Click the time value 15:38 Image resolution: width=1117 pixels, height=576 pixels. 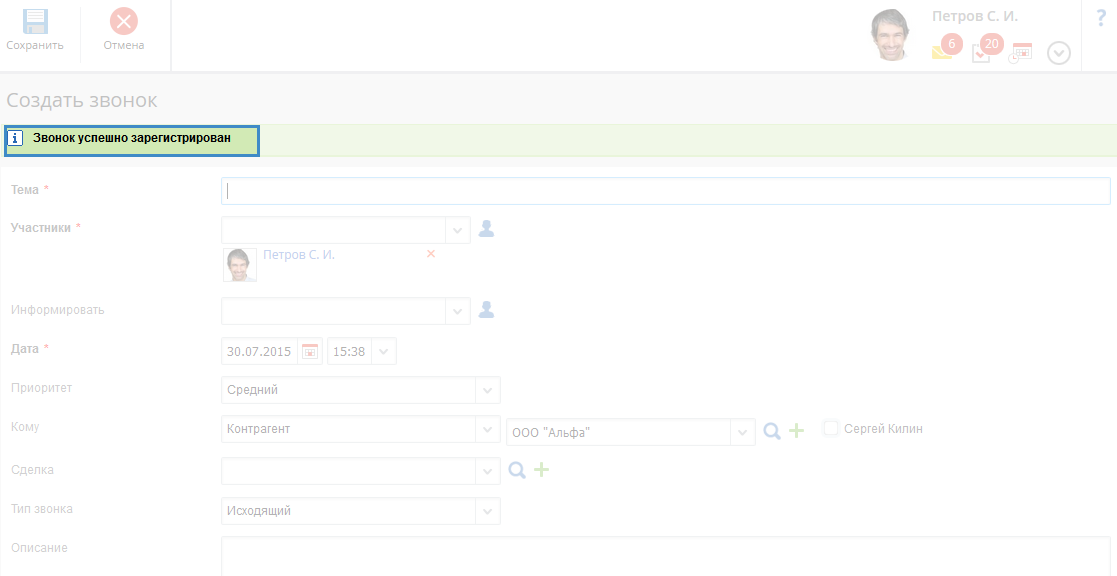[349, 351]
